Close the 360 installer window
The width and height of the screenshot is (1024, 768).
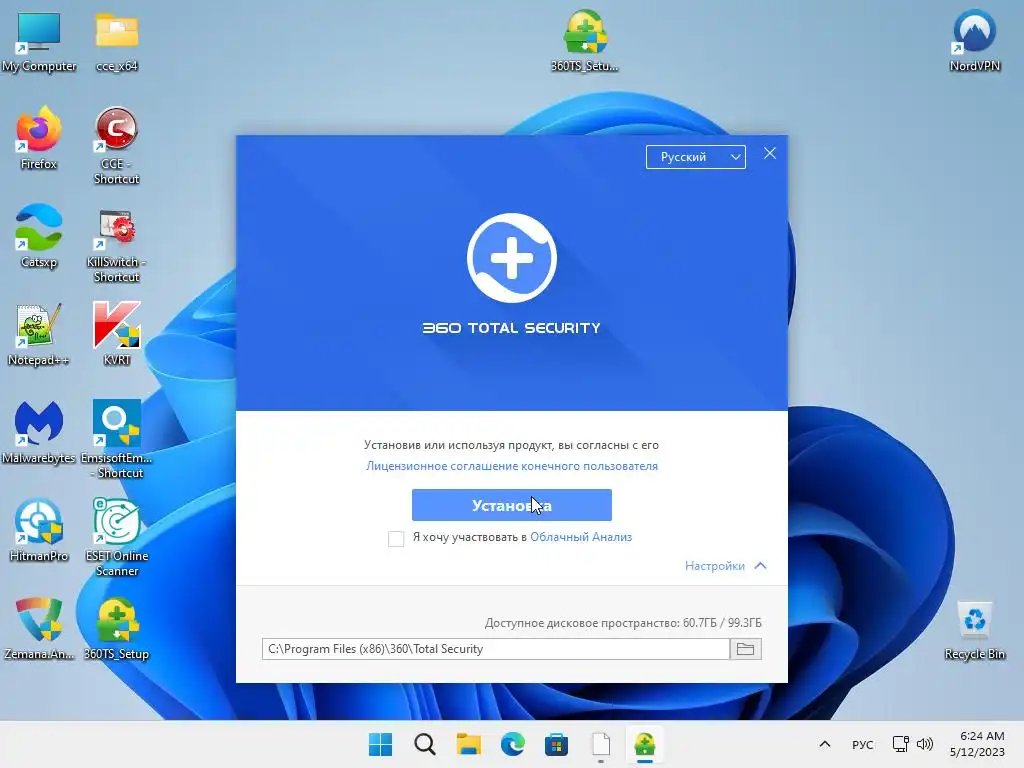pos(770,153)
